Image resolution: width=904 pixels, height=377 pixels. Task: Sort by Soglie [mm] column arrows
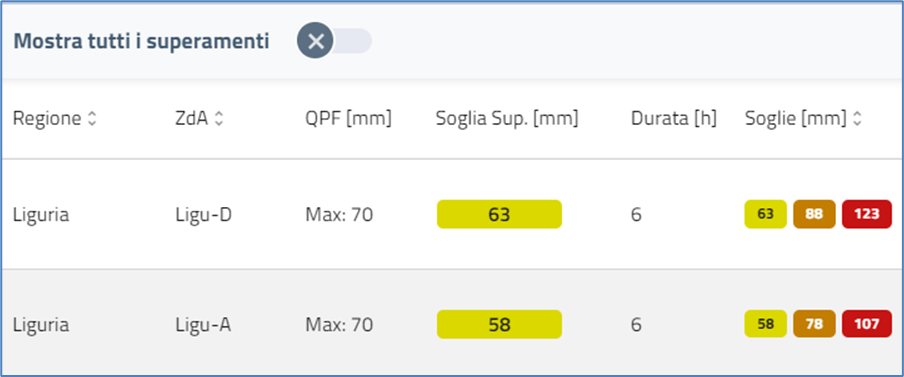tap(857, 119)
